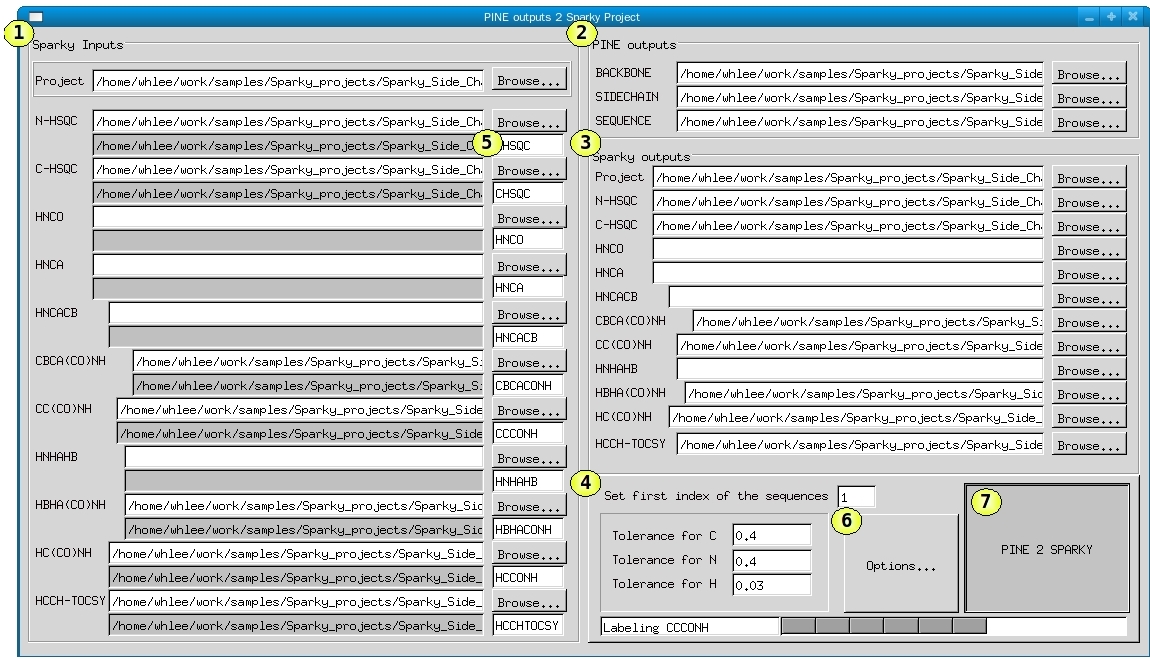The height and width of the screenshot is (659, 1150).
Task: Click the Tolerance for N field
Action: (772, 561)
